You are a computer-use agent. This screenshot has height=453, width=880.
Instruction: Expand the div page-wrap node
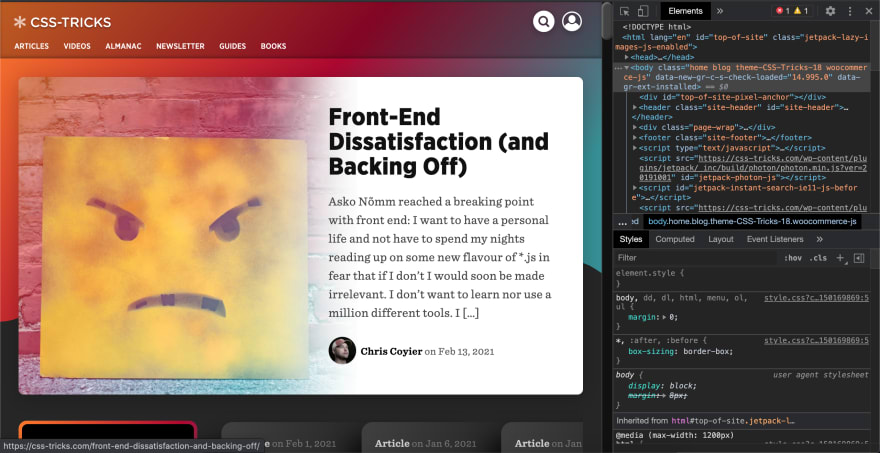pyautogui.click(x=635, y=127)
